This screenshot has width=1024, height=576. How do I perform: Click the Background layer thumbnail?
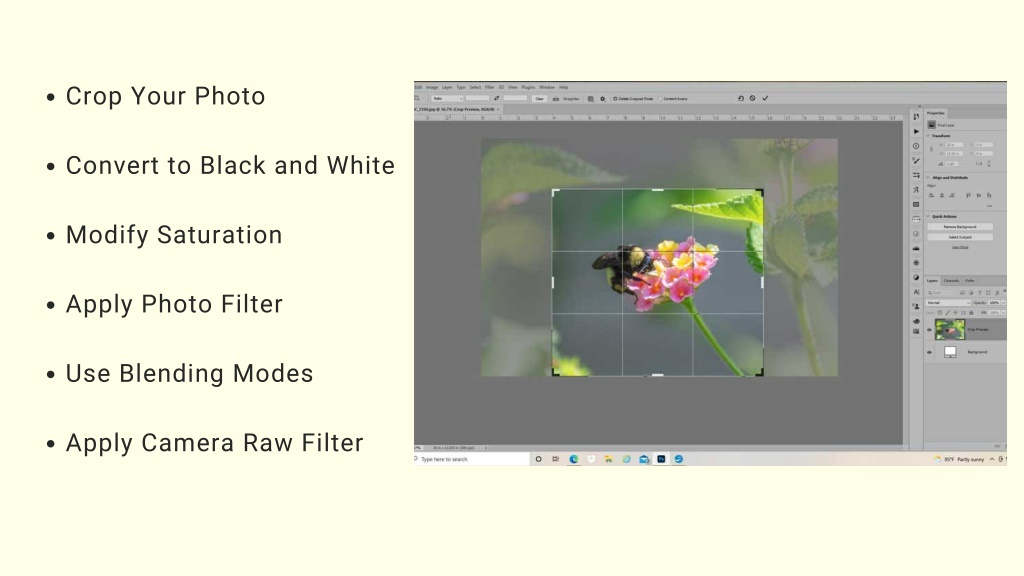(x=950, y=352)
